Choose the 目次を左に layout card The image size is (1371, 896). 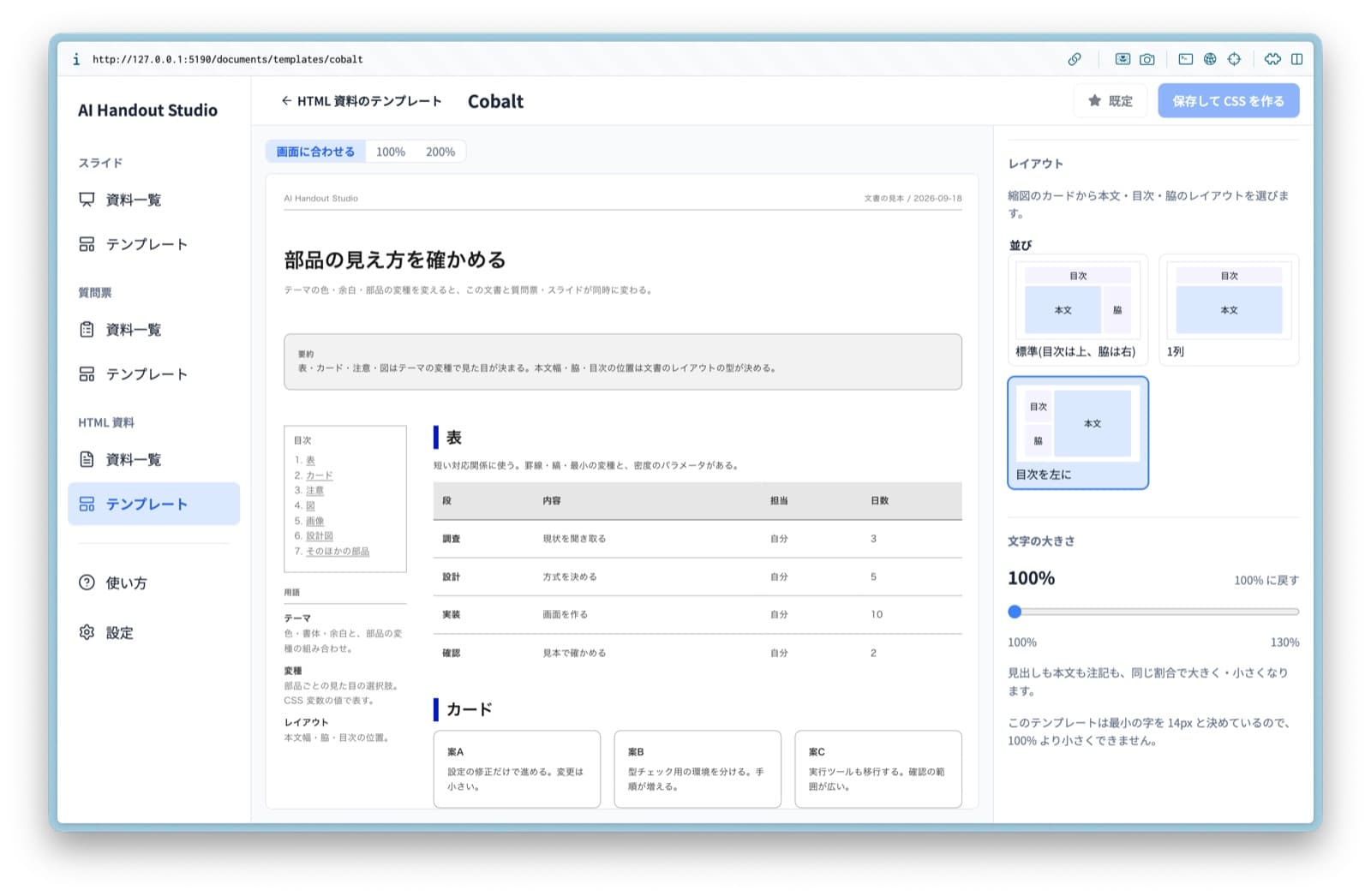pyautogui.click(x=1078, y=433)
